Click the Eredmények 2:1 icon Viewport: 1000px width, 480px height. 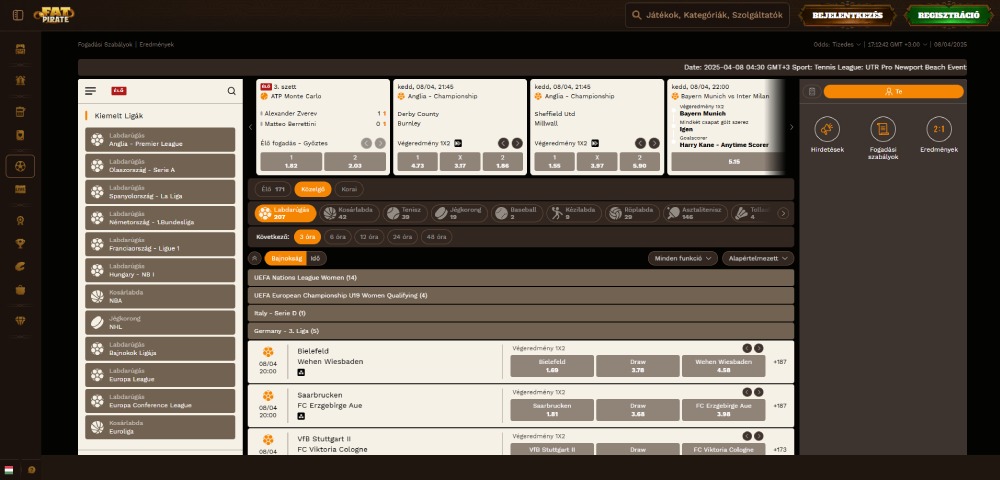938,129
